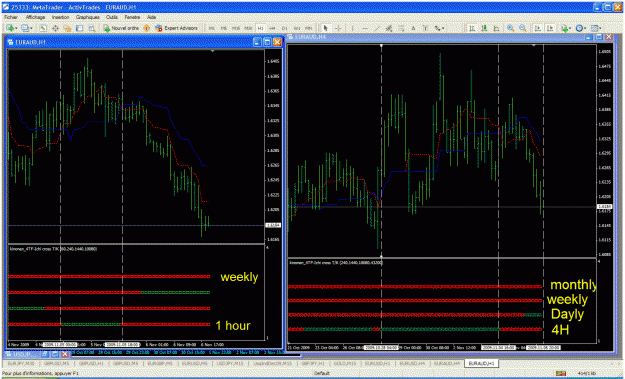Switch to the M1 timeframe button
Image resolution: width=625 pixels, height=379 pixels.
click(212, 28)
